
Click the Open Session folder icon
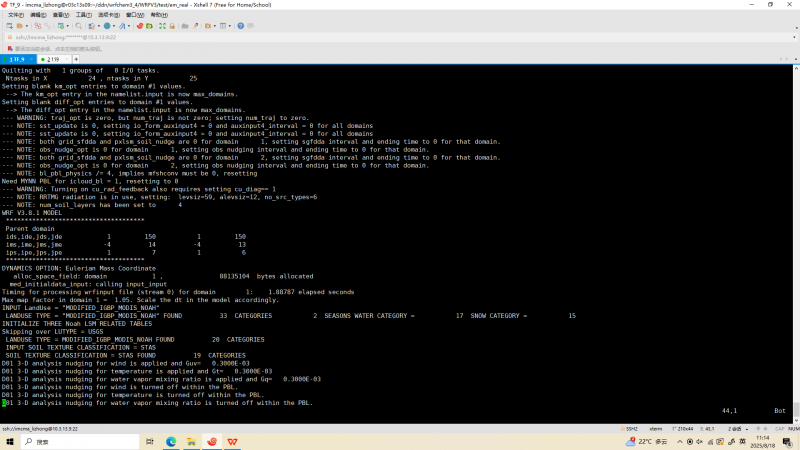(x=20, y=25)
